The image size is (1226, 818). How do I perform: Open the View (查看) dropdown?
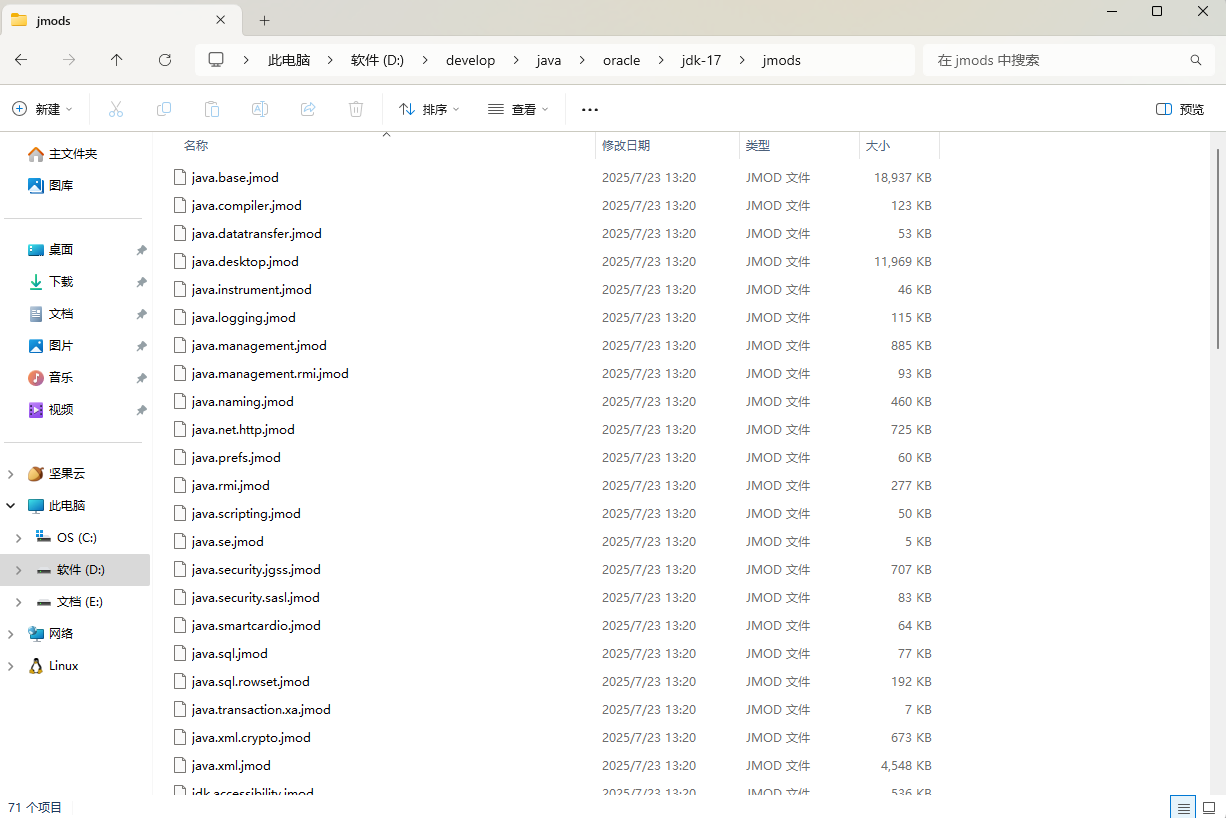coord(518,109)
